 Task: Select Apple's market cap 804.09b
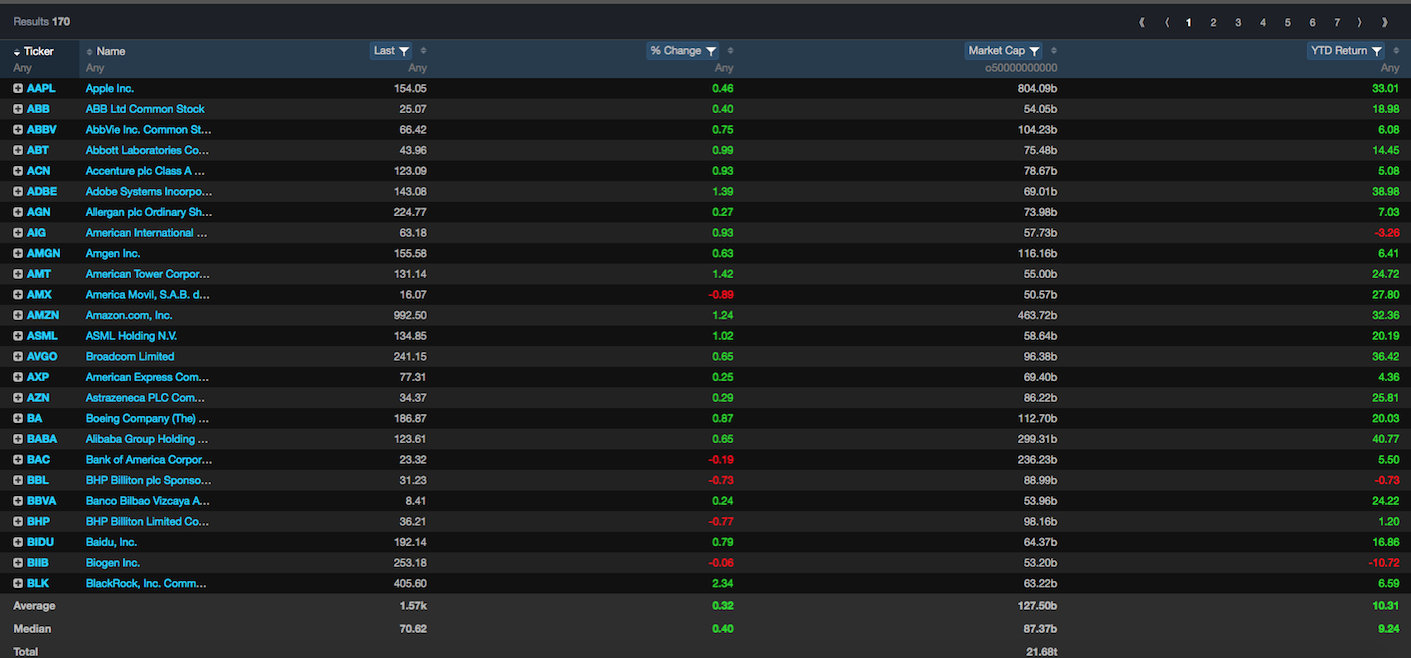coord(1036,88)
